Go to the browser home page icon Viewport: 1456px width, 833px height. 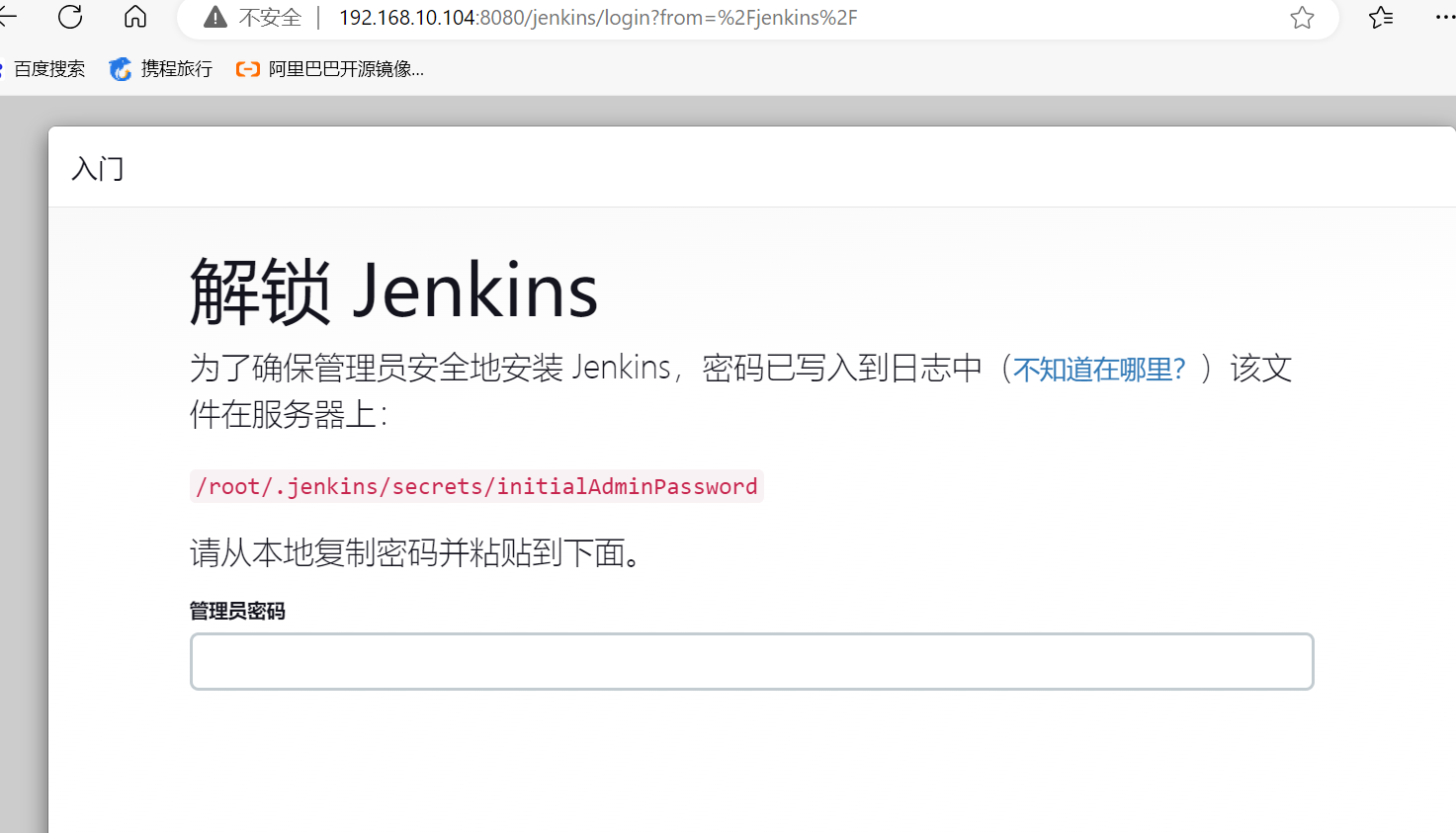tap(135, 17)
